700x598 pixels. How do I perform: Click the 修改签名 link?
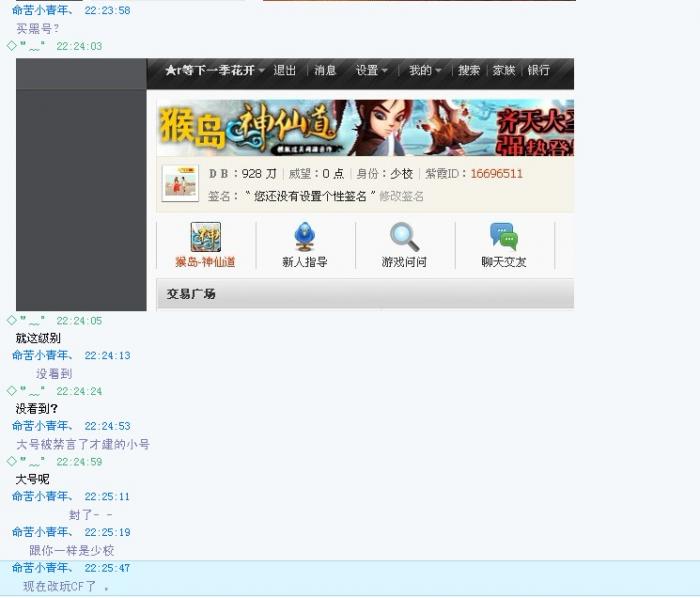click(x=401, y=196)
